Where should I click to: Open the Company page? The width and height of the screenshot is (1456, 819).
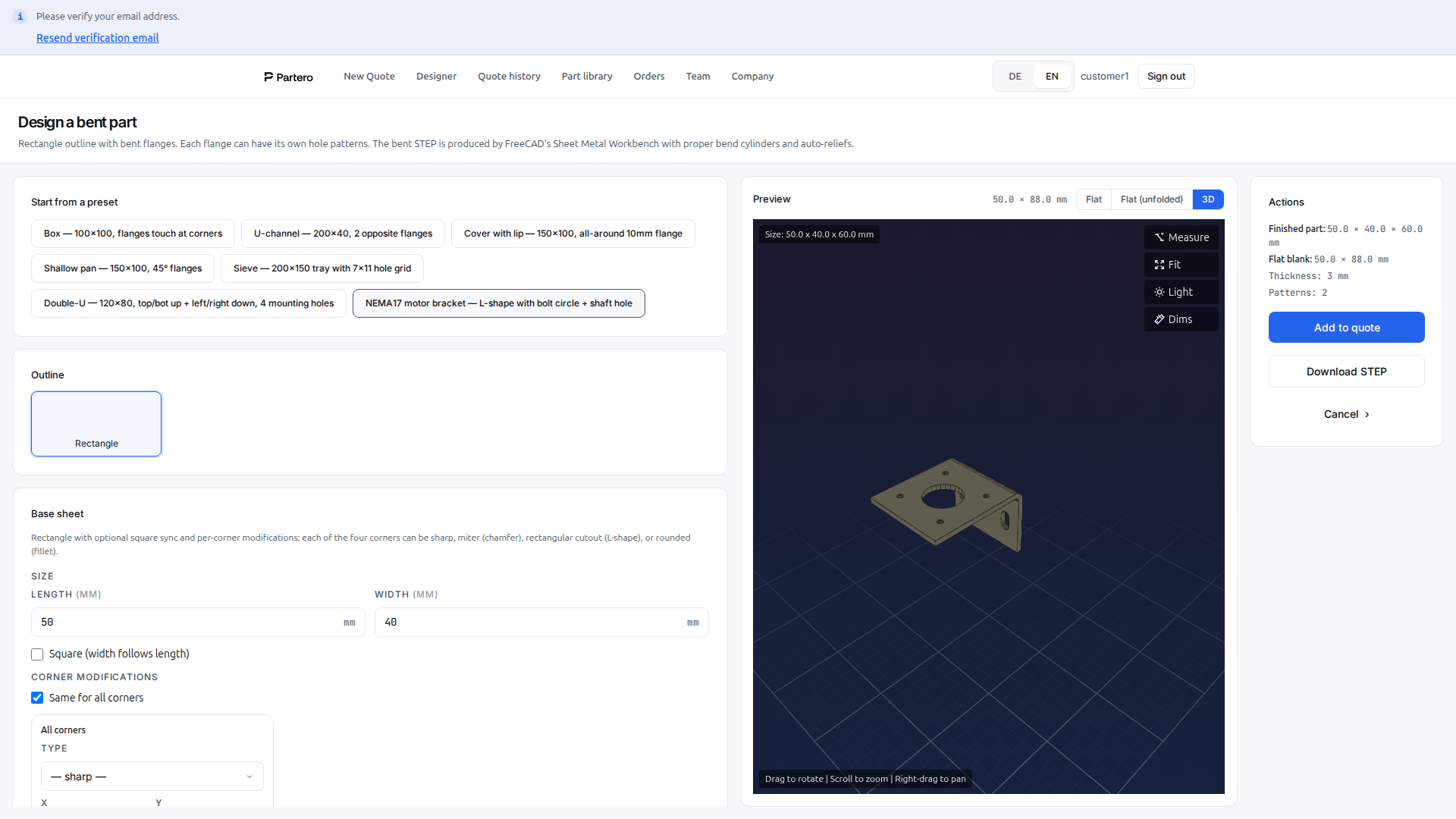pyautogui.click(x=752, y=77)
